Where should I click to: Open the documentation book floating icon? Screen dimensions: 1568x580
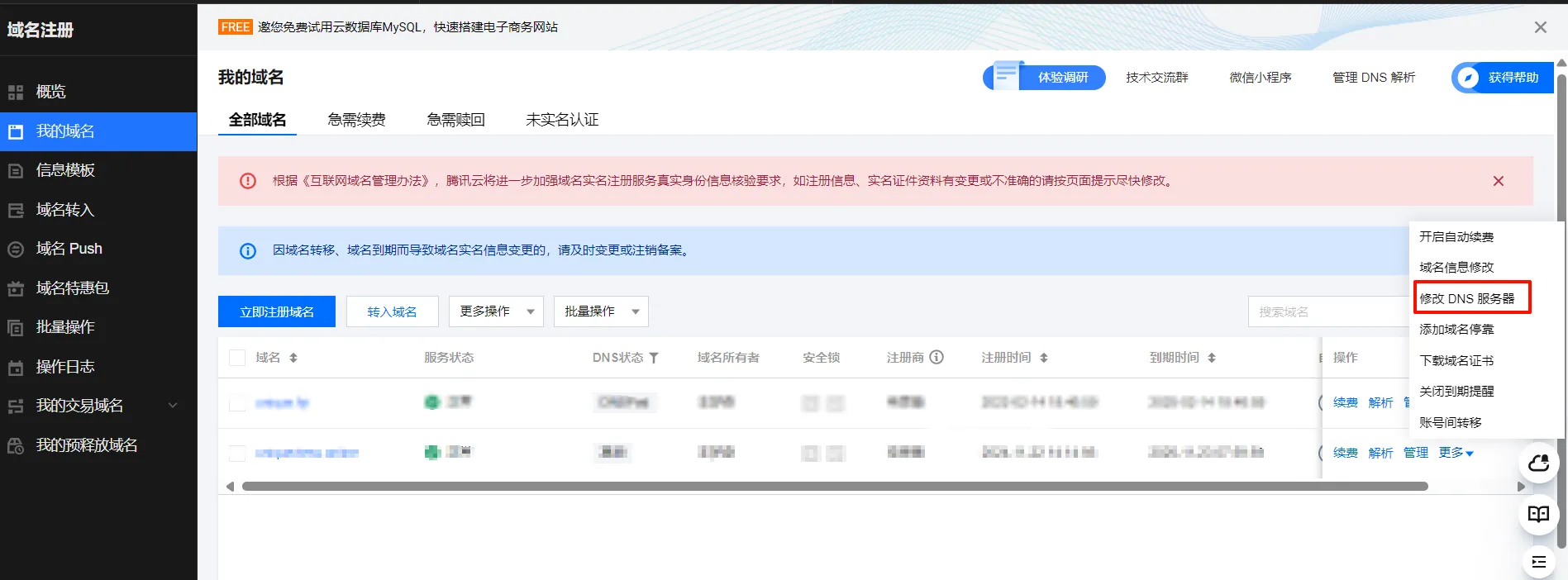[1538, 514]
